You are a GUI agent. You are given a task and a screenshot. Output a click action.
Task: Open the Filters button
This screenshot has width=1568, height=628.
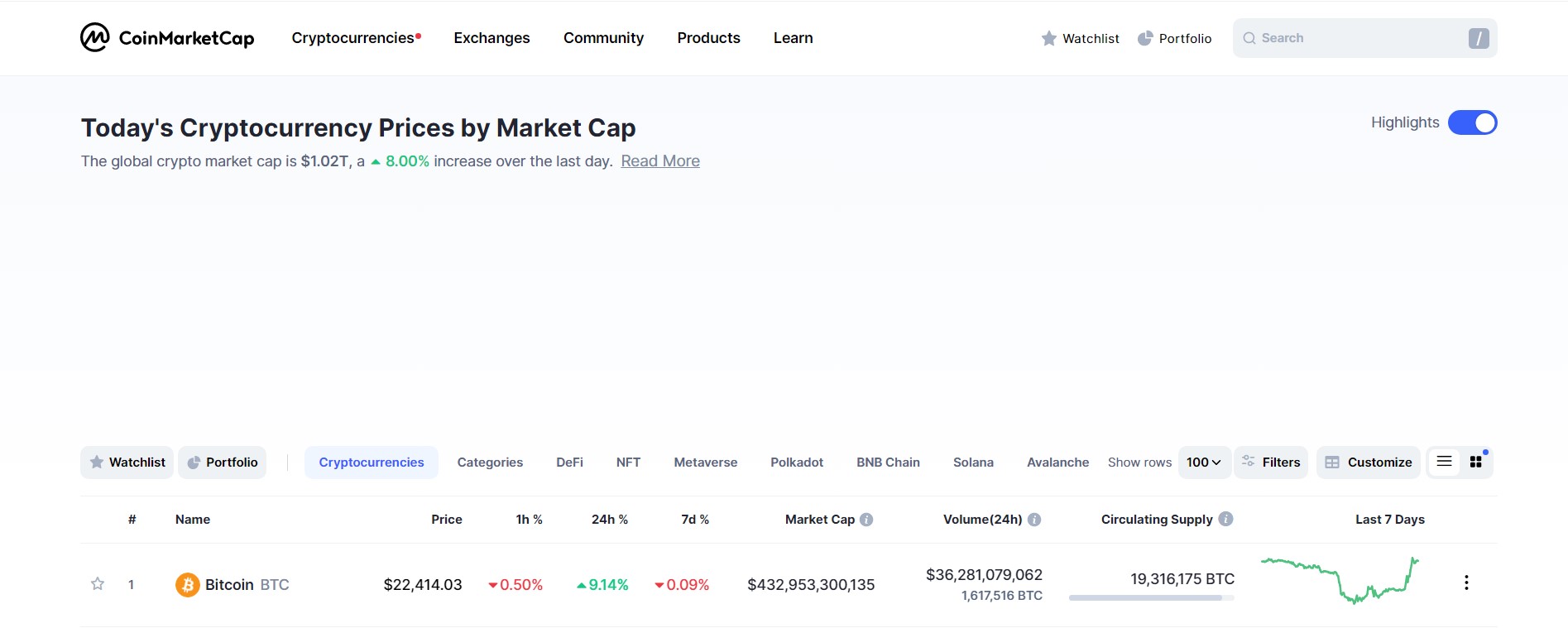1271,463
